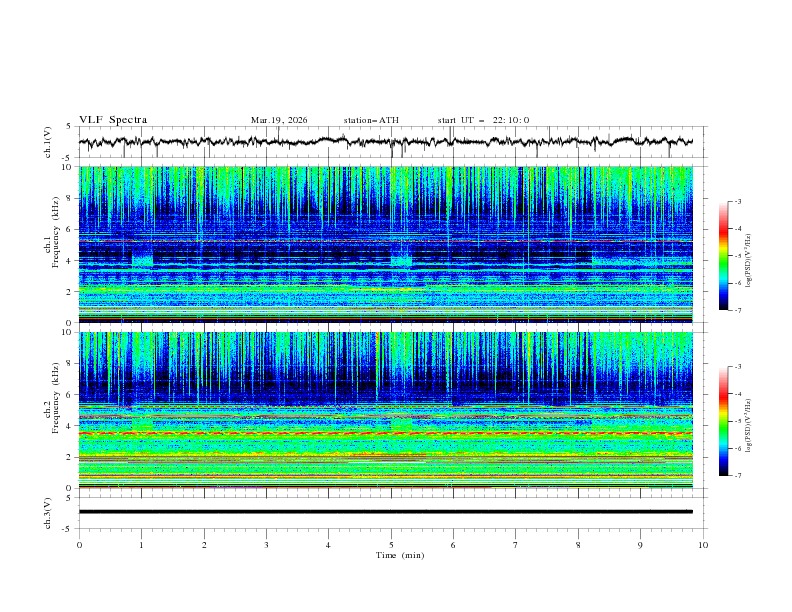Click time axis tick label "6"
792x612 pixels.
pos(453,545)
